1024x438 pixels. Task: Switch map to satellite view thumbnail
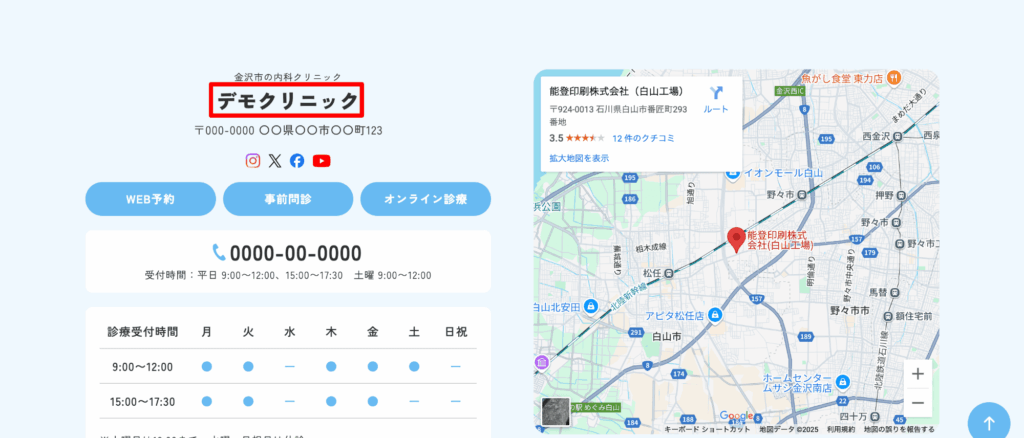555,411
